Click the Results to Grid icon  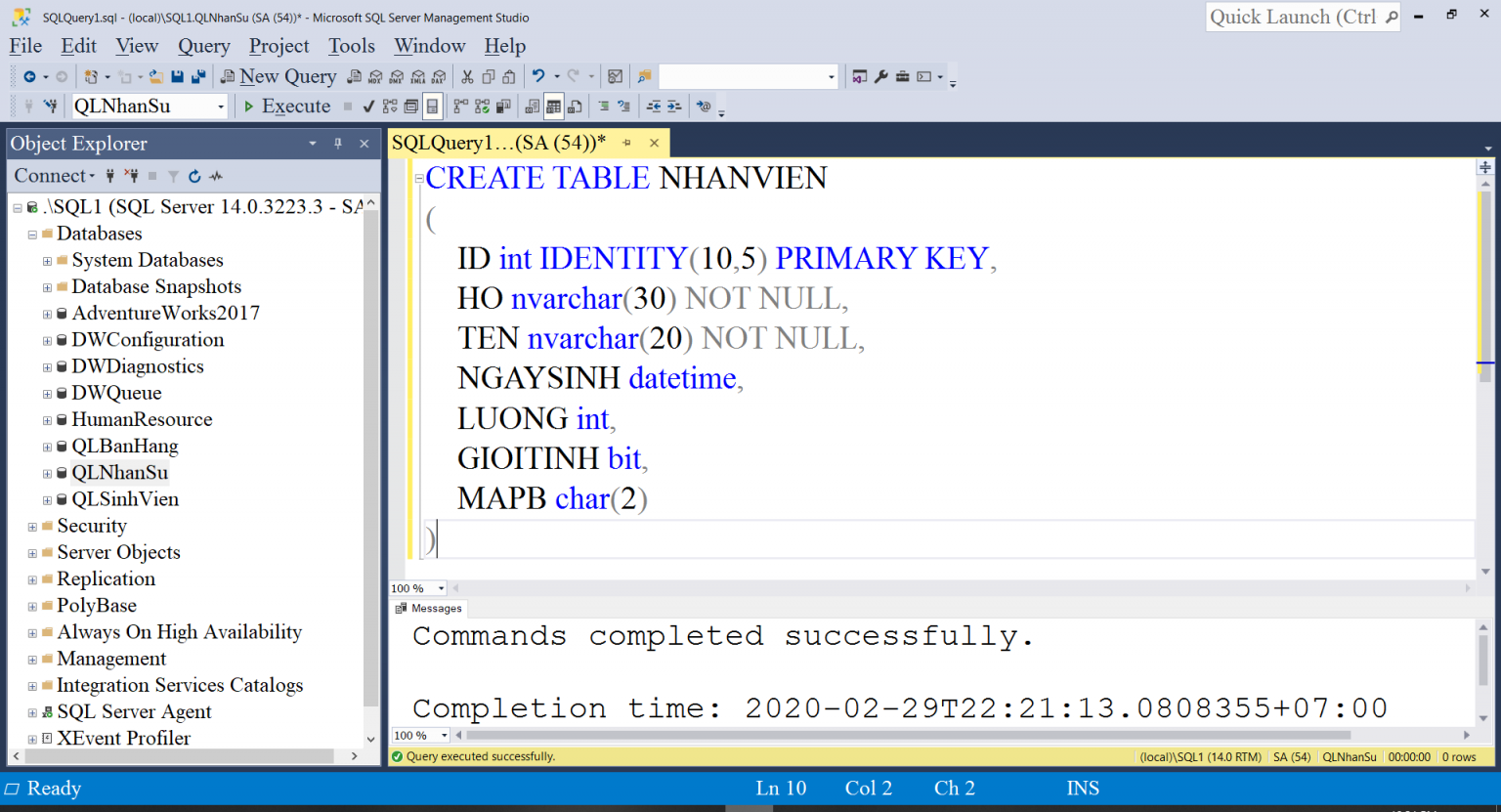click(x=555, y=106)
